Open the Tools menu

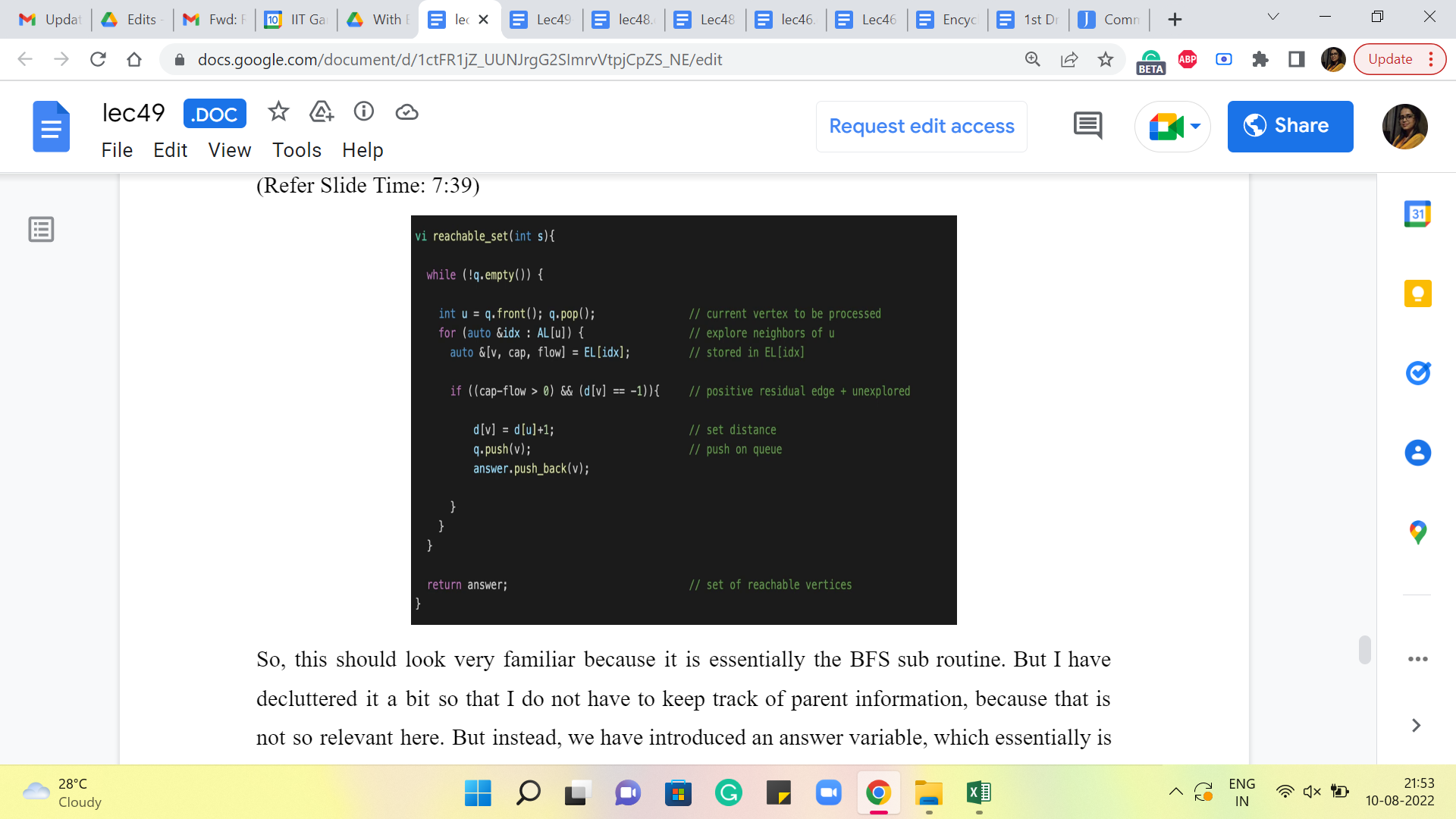click(297, 150)
